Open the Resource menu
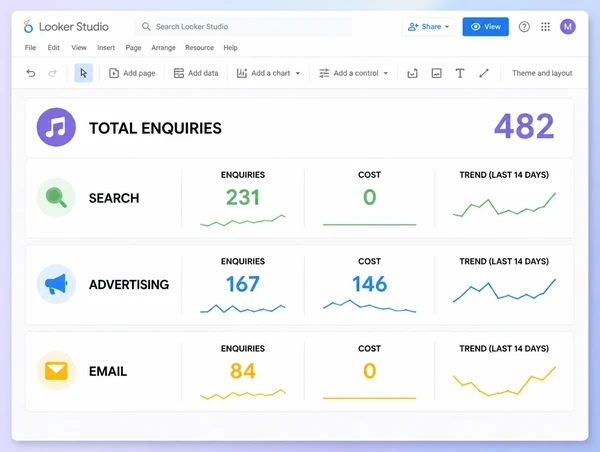Viewport: 600px width, 452px height. [x=199, y=48]
